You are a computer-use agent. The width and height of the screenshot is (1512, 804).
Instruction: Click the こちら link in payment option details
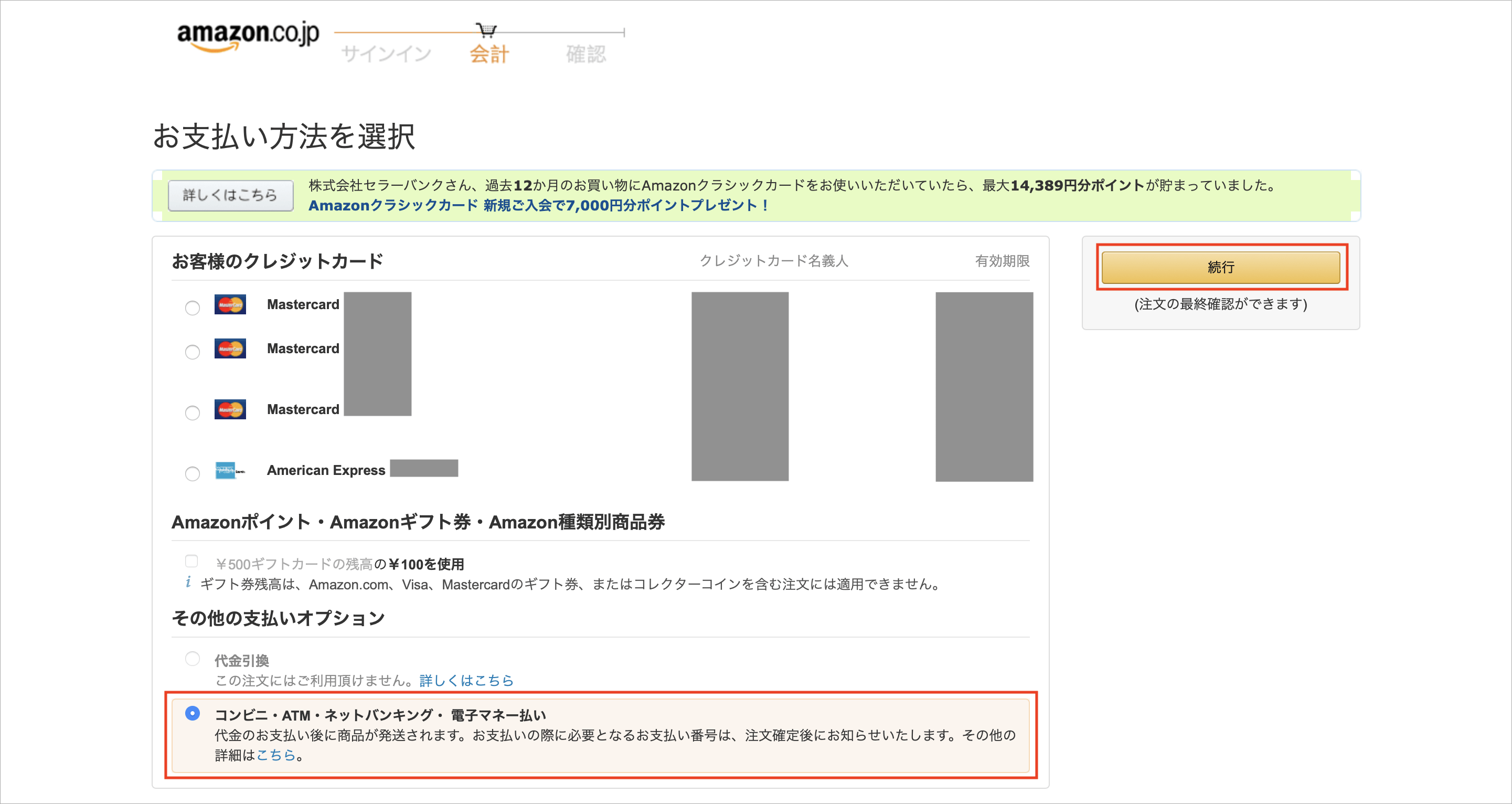(276, 756)
